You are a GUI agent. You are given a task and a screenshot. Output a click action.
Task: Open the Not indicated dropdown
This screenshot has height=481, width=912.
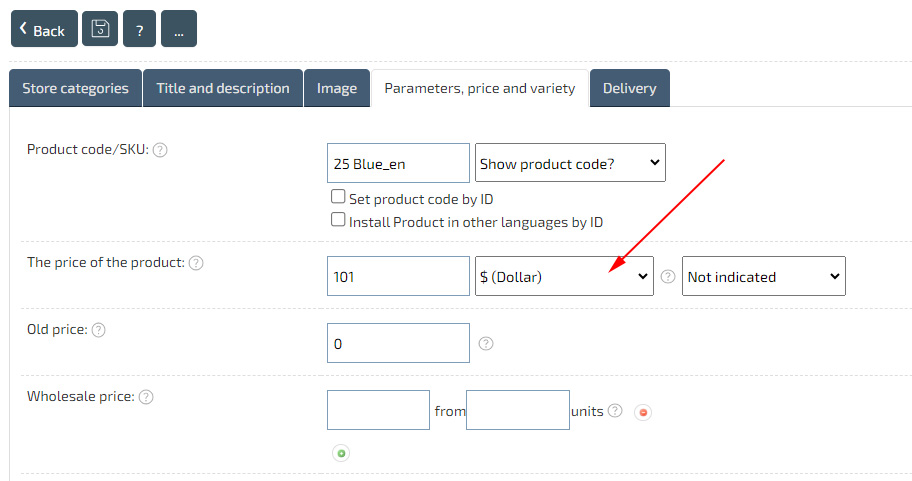[763, 277]
